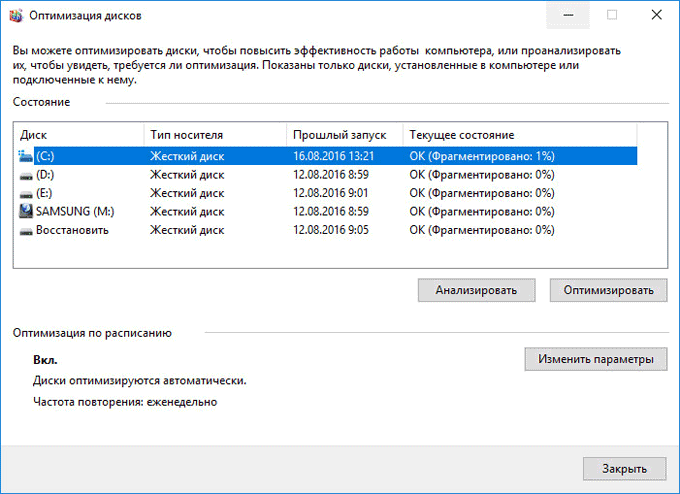Click the SAMSUNG (M:) drive icon

[26, 211]
